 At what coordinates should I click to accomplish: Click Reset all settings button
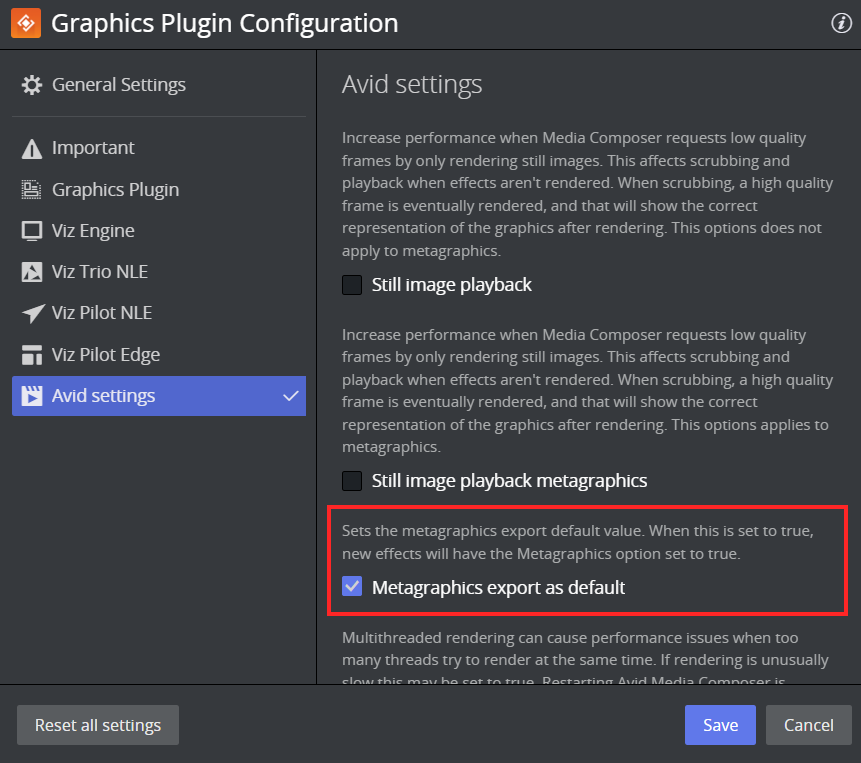click(98, 725)
